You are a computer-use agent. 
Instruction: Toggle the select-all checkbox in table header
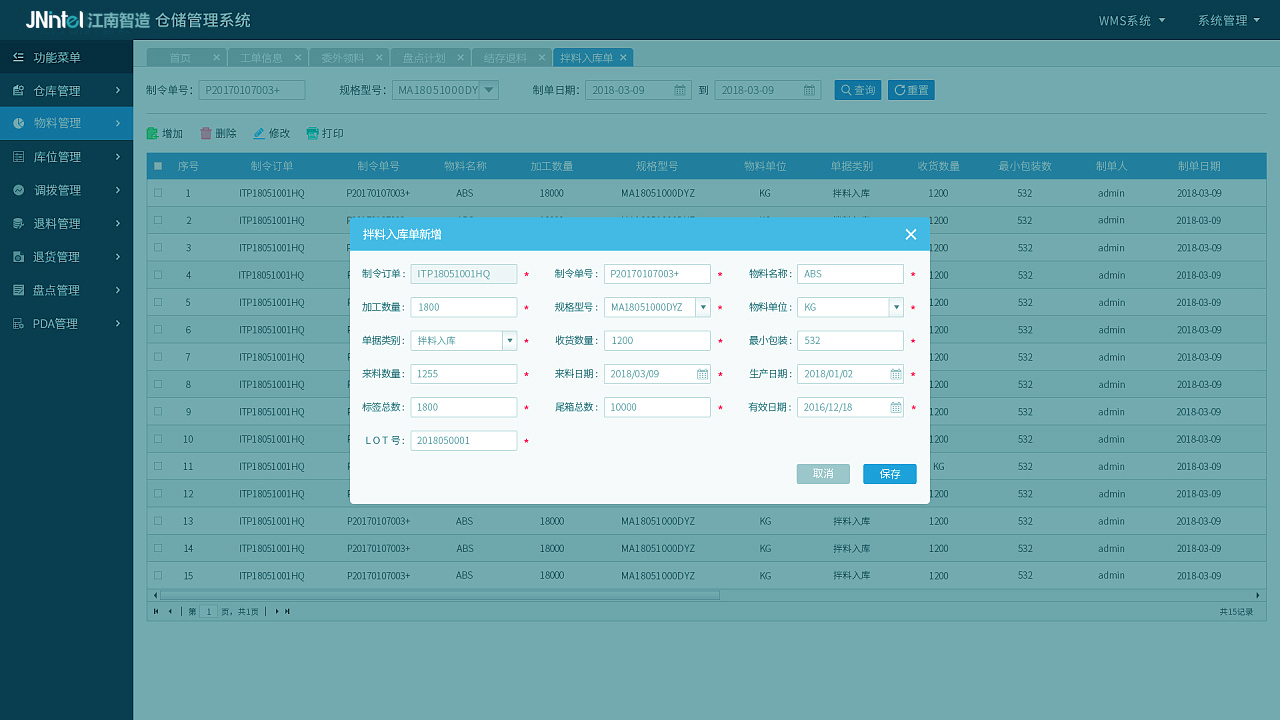158,166
